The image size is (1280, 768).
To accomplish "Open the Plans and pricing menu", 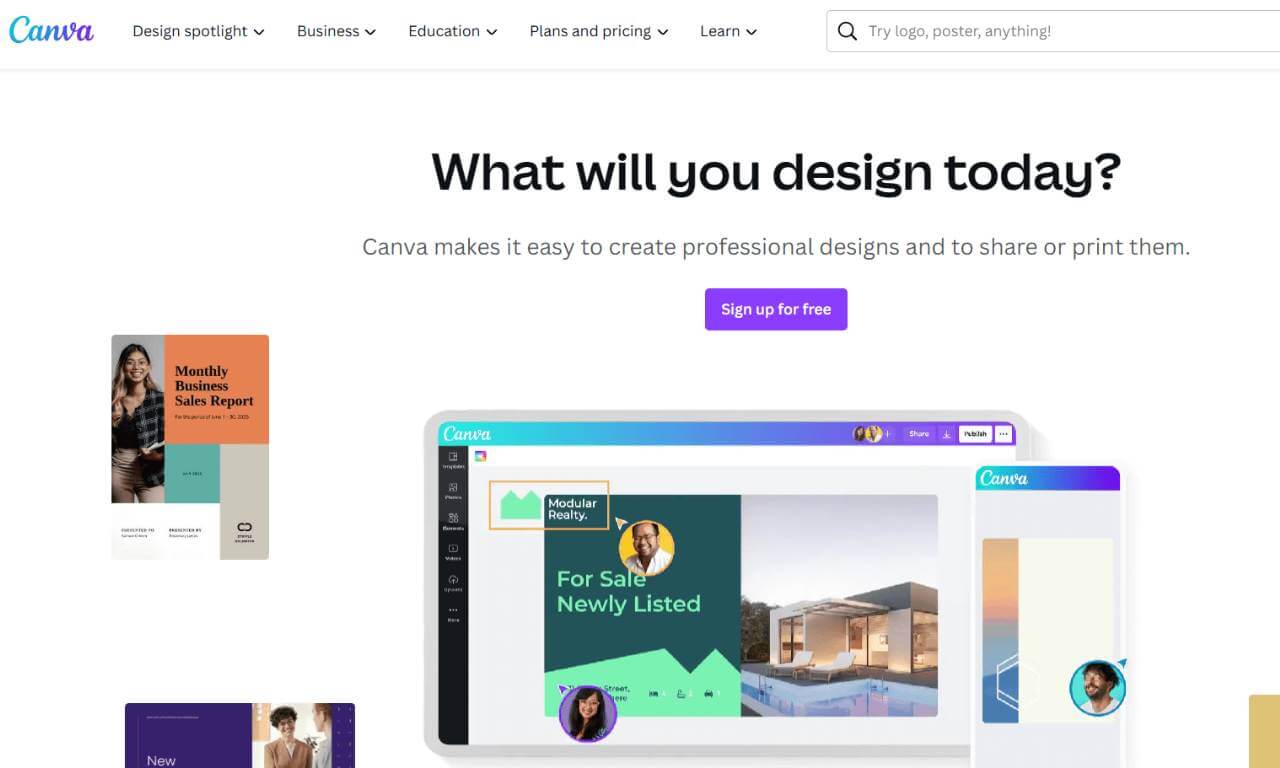I will (x=598, y=31).
